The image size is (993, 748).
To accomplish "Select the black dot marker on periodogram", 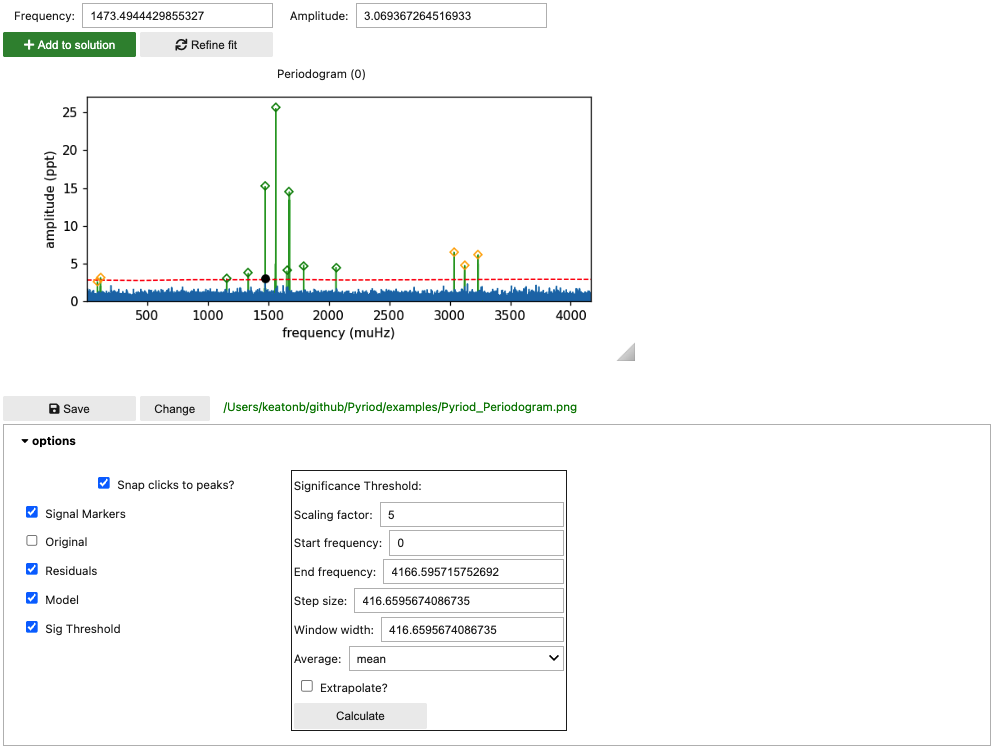I will tap(265, 279).
